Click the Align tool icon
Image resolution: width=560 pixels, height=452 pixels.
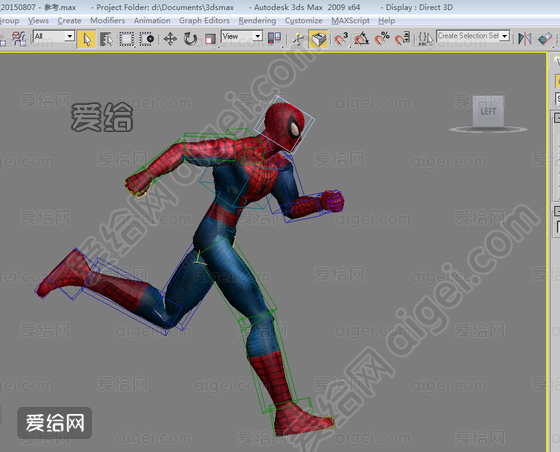click(545, 39)
